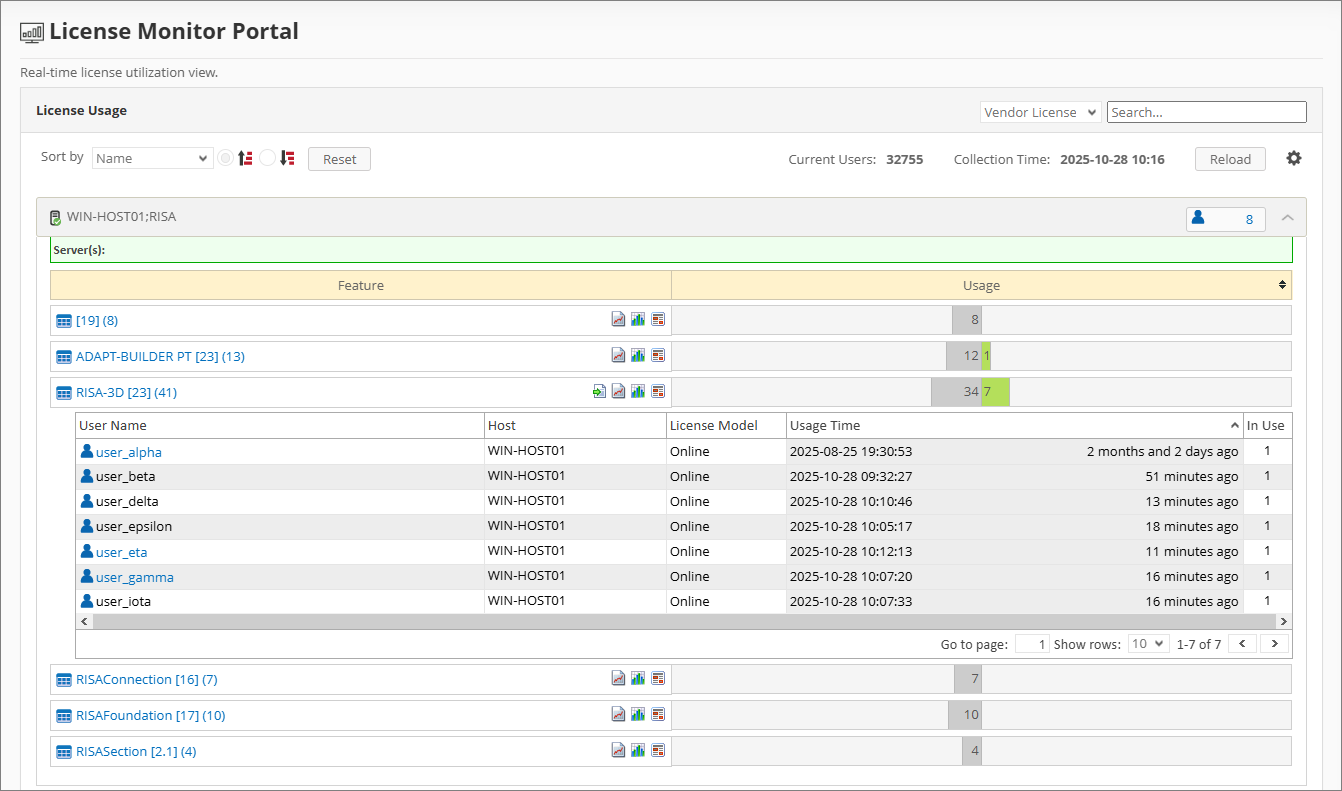Viewport: 1342px width, 791px height.
Task: Open the Sort by dropdown
Action: tap(151, 157)
